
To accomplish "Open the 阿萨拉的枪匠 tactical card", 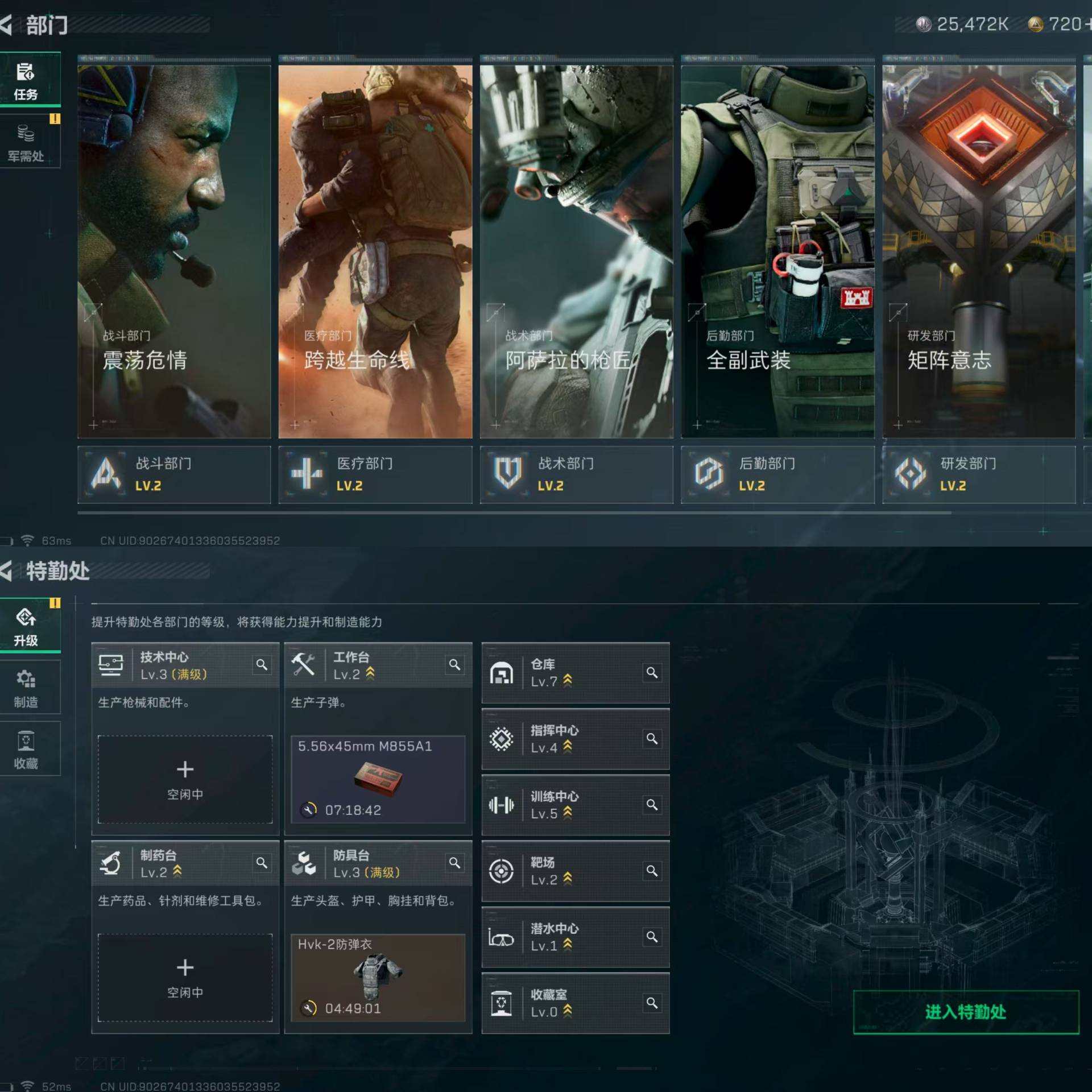I will pos(576,250).
